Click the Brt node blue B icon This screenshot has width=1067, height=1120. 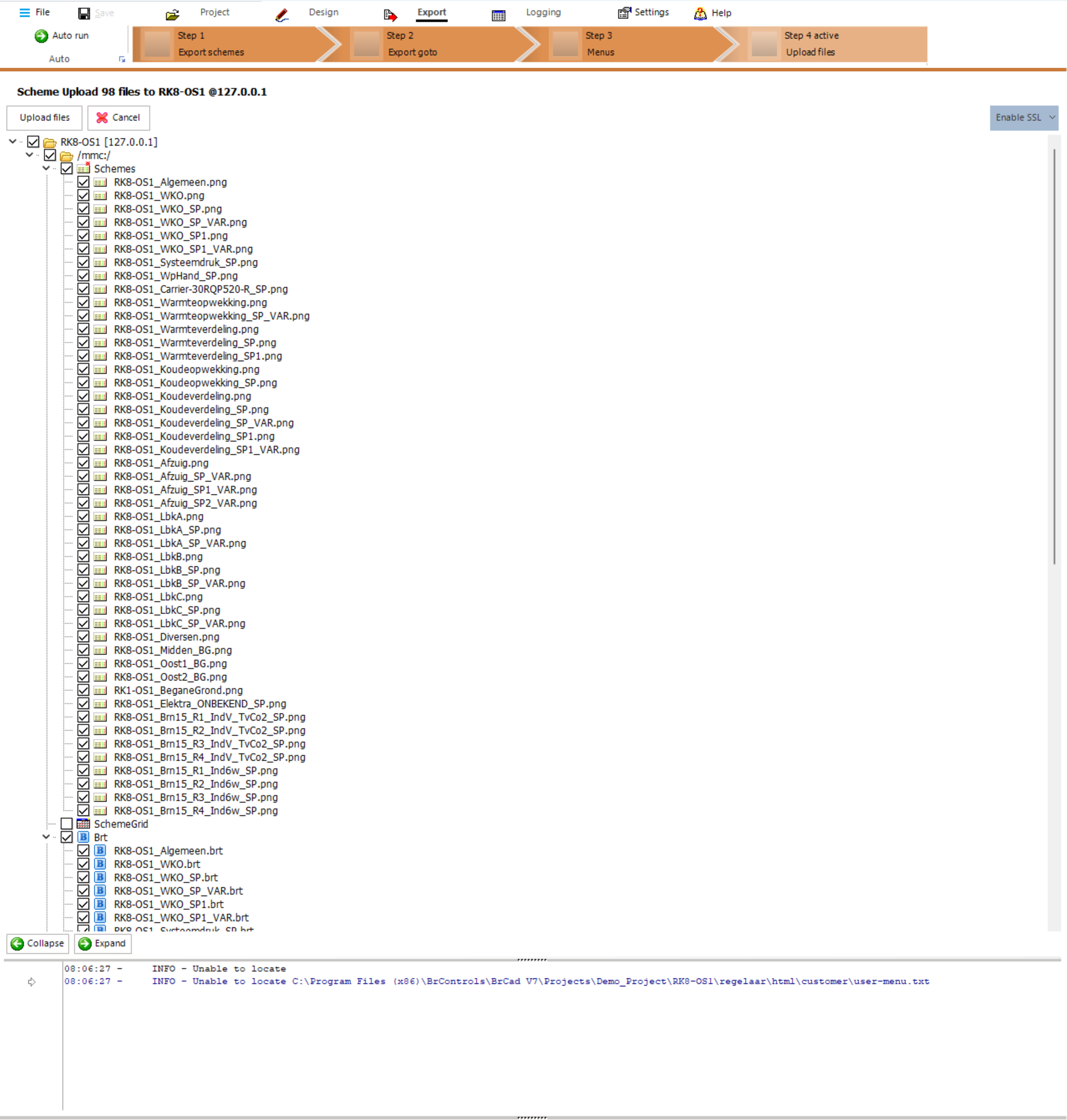(84, 837)
